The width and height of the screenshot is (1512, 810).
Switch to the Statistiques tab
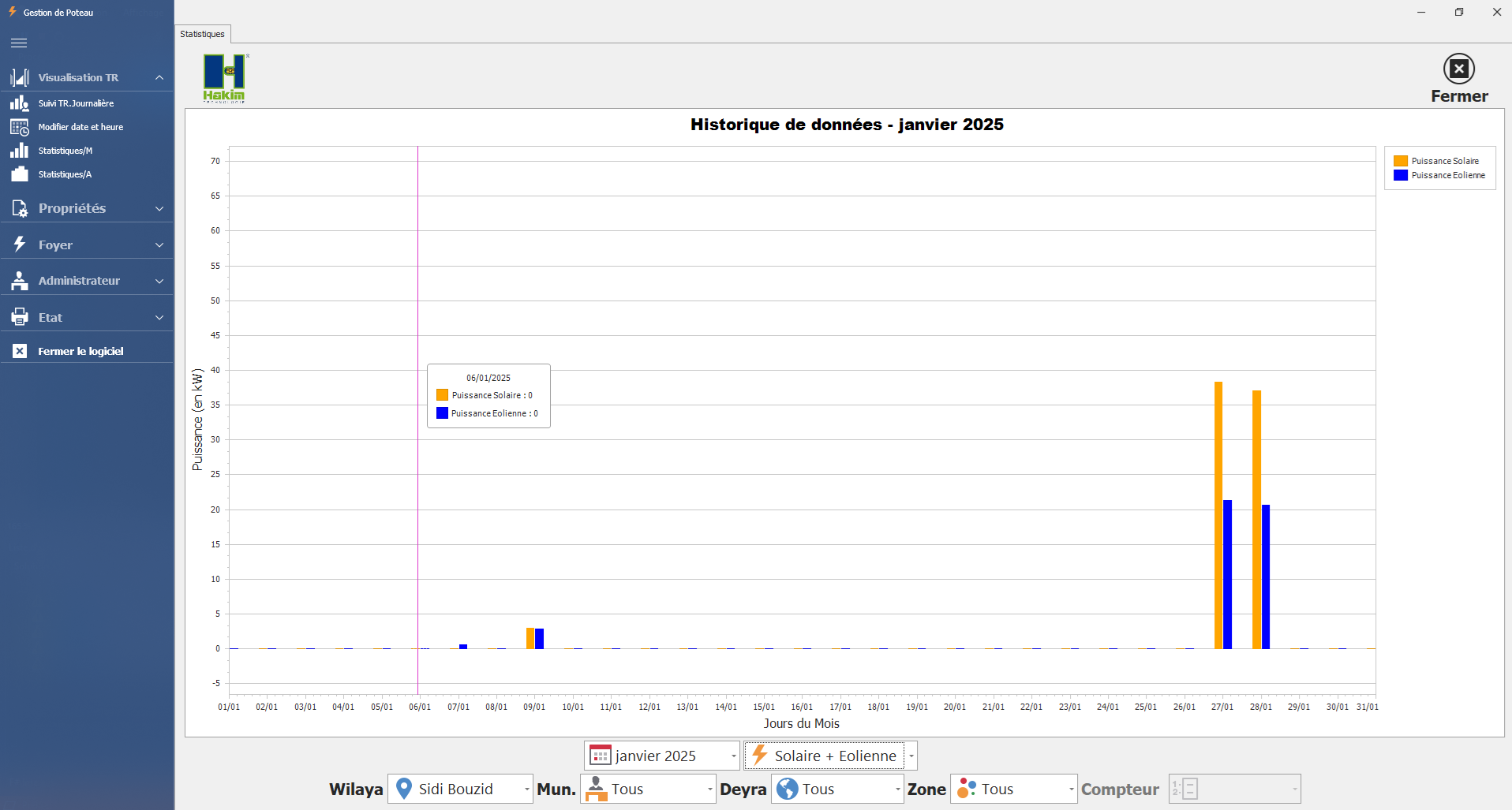(202, 34)
